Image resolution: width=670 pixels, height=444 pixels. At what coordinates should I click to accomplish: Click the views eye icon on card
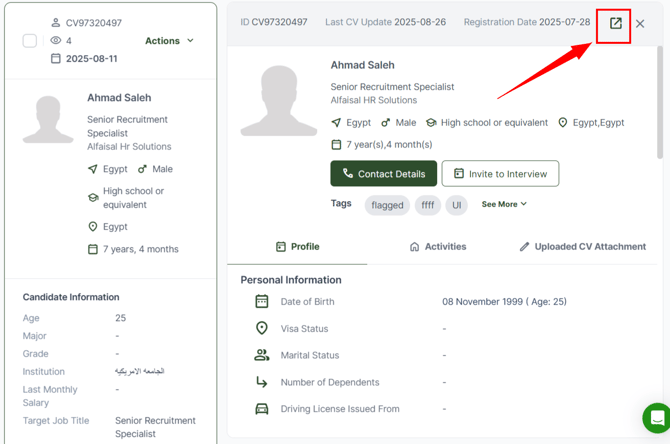click(55, 41)
